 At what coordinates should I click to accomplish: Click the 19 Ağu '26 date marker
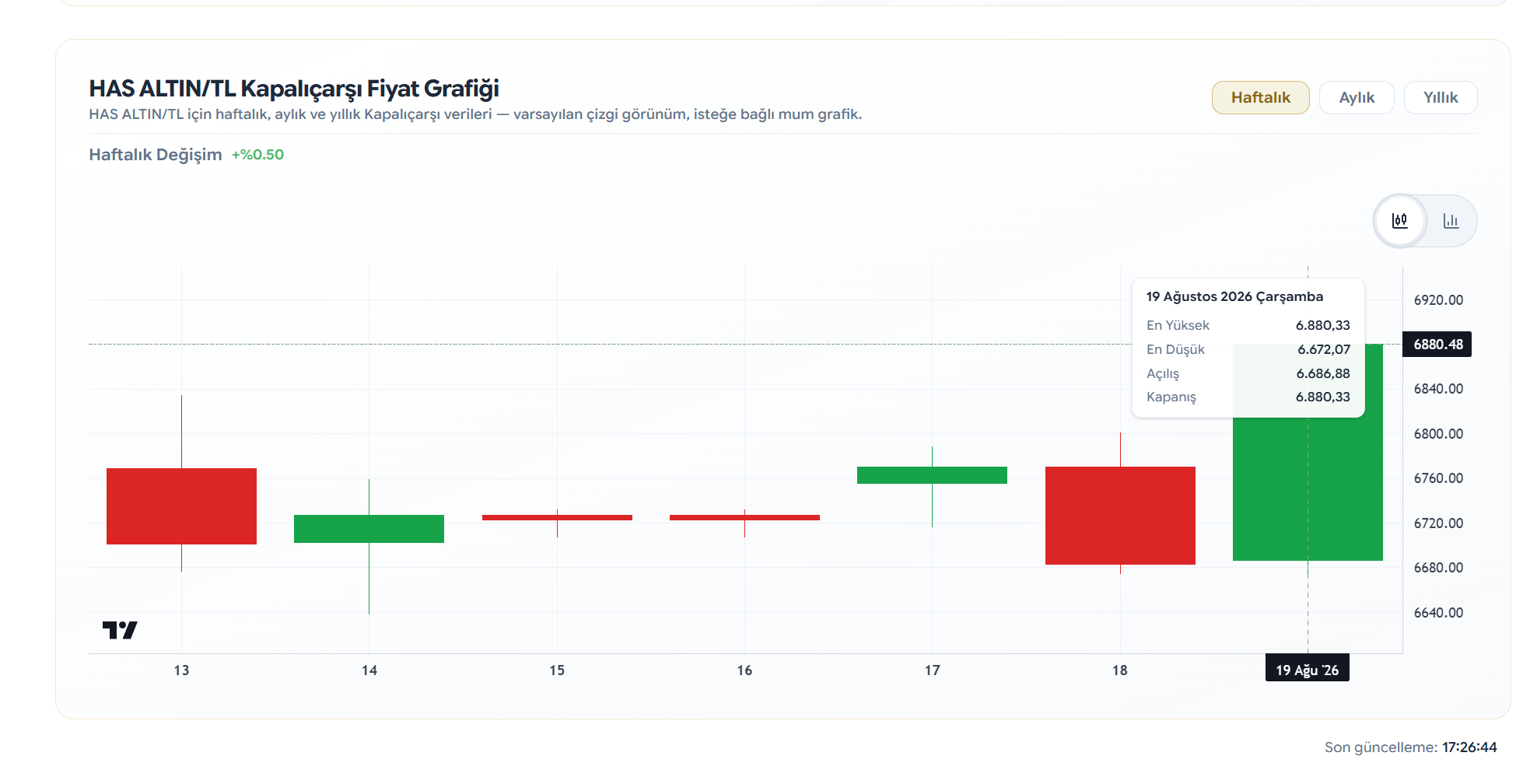(1307, 670)
